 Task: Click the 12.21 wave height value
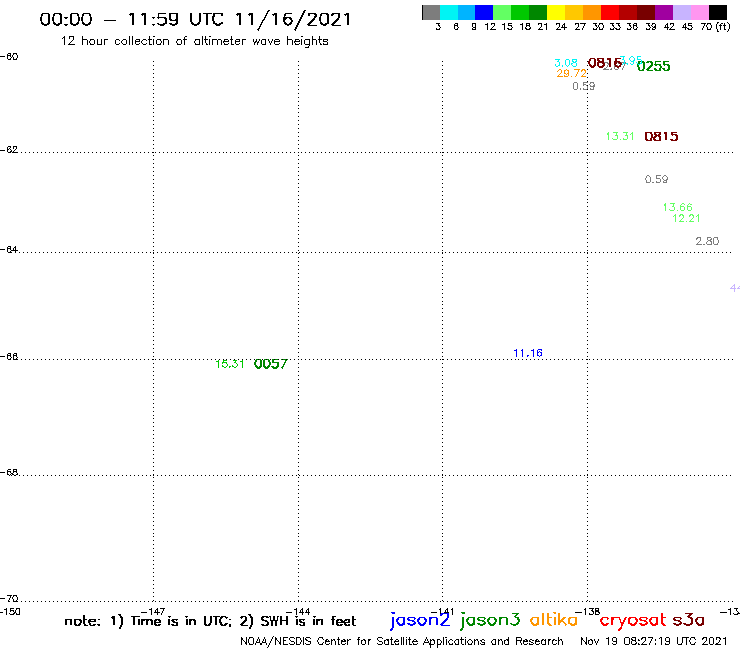[686, 218]
